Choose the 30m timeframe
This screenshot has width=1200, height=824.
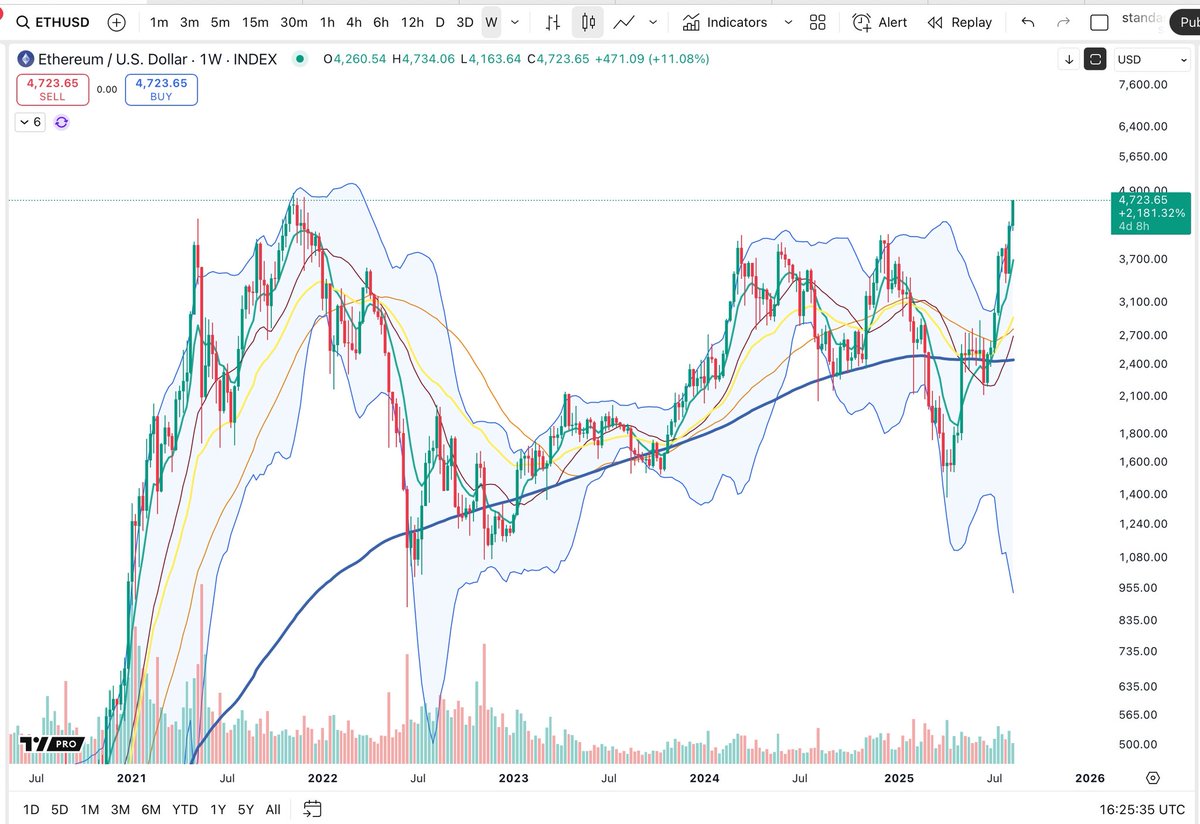[294, 22]
